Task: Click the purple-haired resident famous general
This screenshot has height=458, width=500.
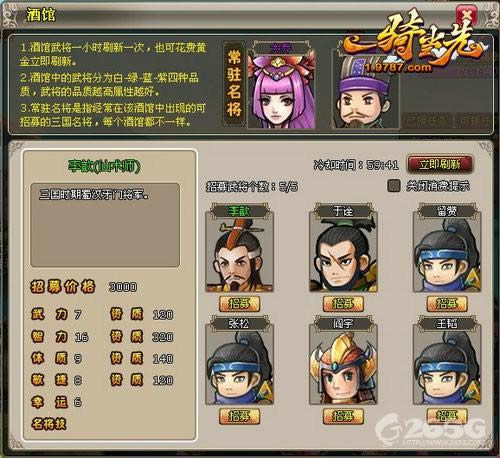Action: click(282, 90)
